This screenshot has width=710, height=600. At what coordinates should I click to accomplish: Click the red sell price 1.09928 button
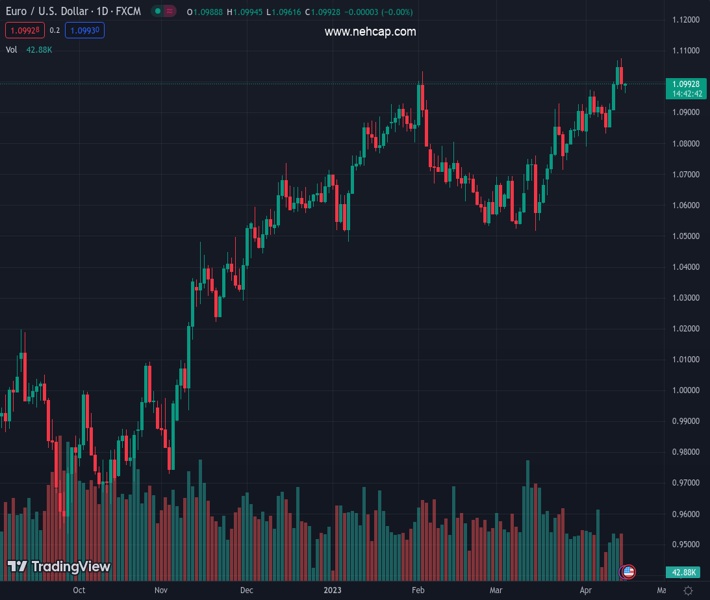21,31
